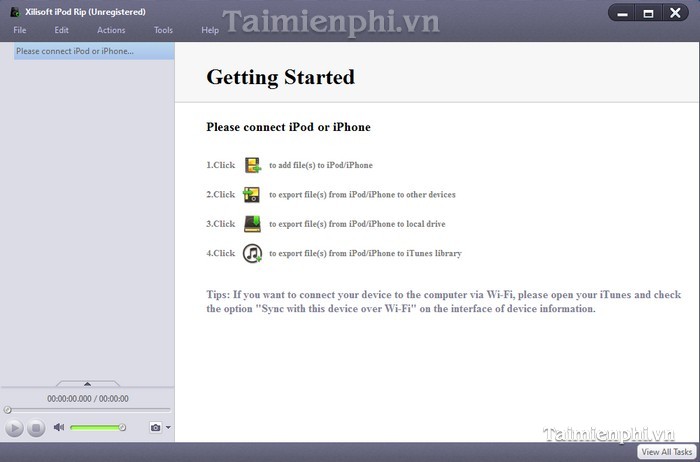Click the playback seek bar handle

[x=8, y=410]
